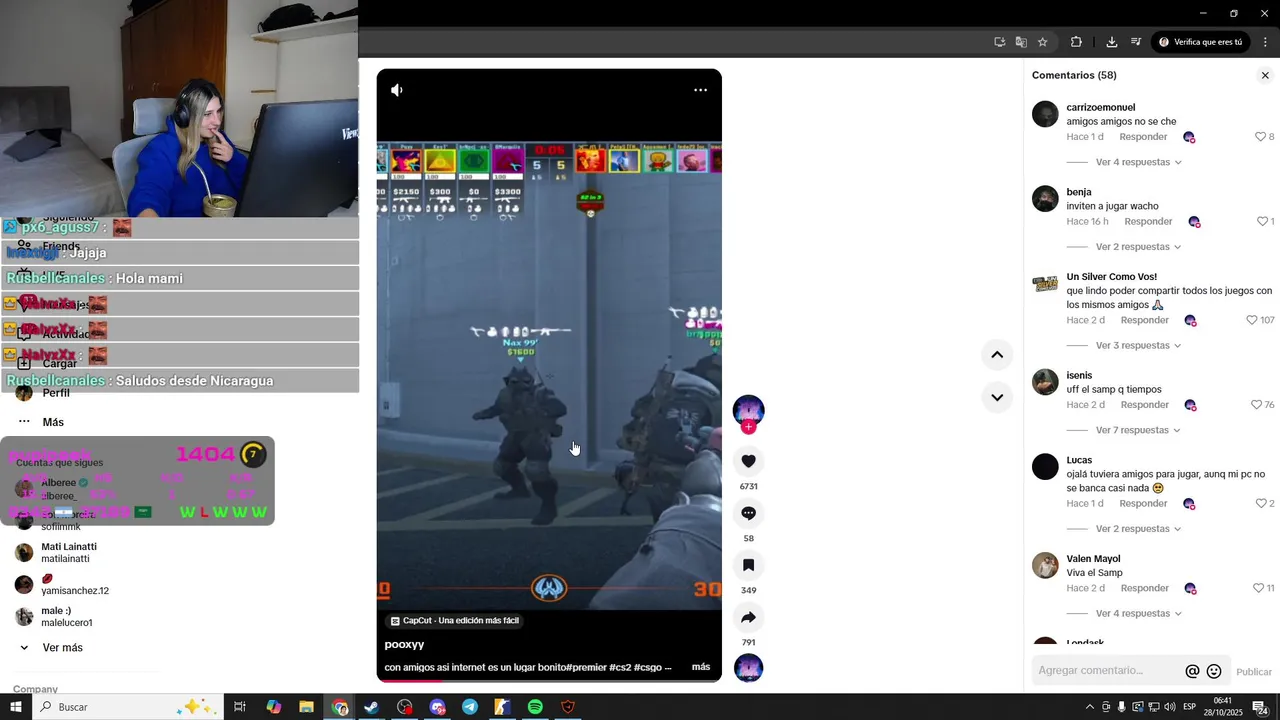Image resolution: width=1280 pixels, height=720 pixels.
Task: Reply to Lucas's comment
Action: point(1143,503)
